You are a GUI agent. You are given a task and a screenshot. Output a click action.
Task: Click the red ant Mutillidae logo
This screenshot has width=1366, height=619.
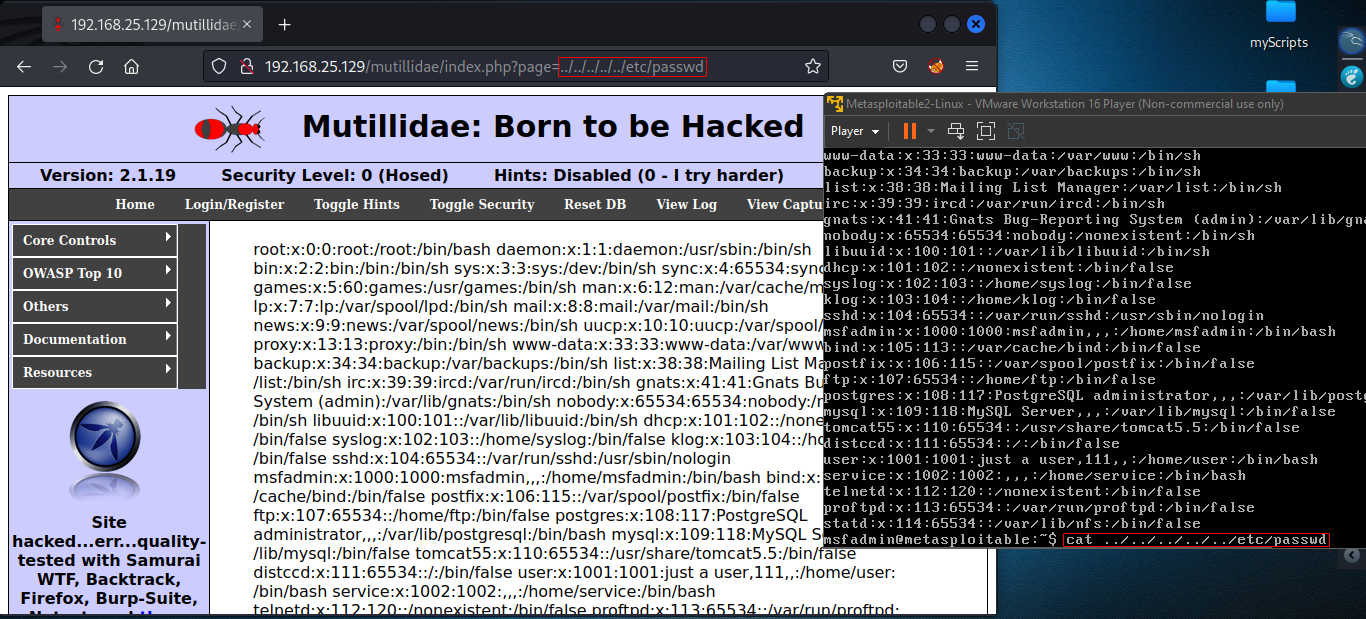[229, 128]
